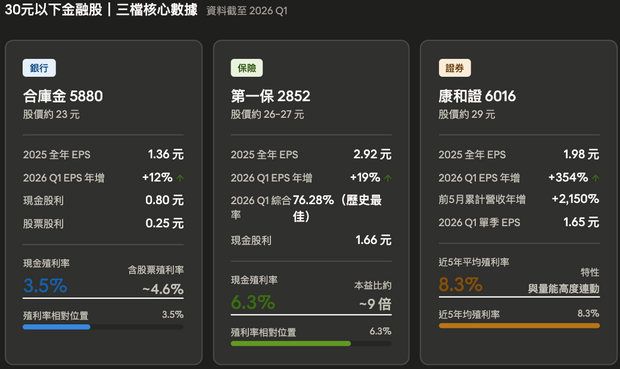Click the 保險 category tag
Viewport: 620px width, 369px height.
247,68
